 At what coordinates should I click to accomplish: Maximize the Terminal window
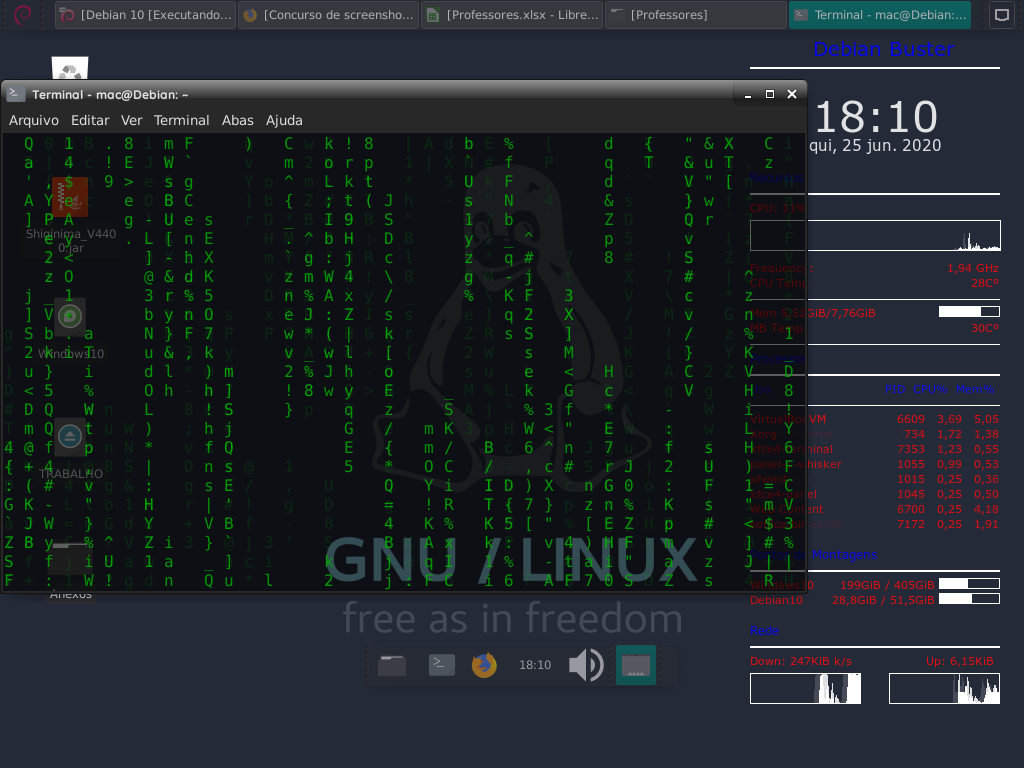coord(770,95)
